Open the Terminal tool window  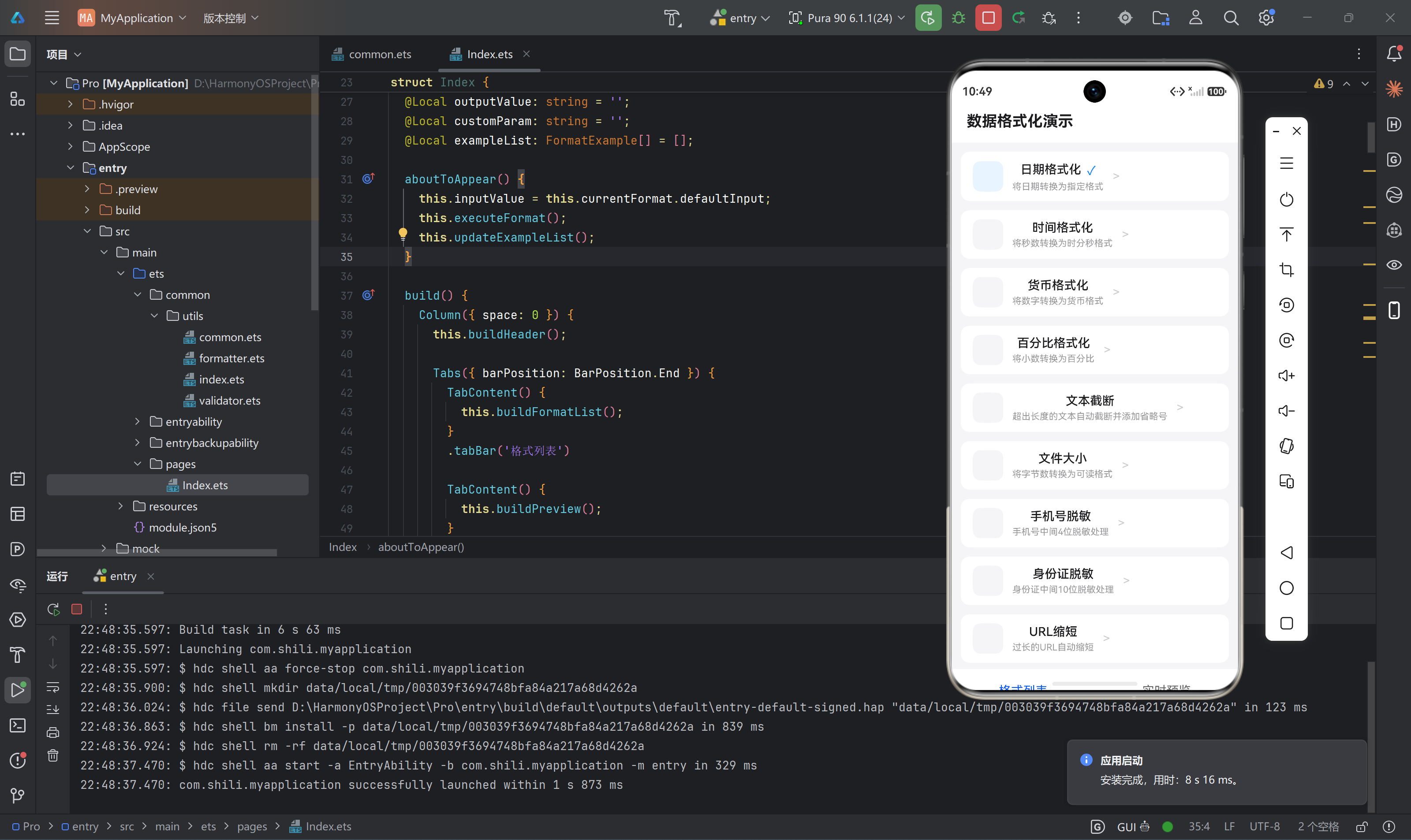[18, 725]
